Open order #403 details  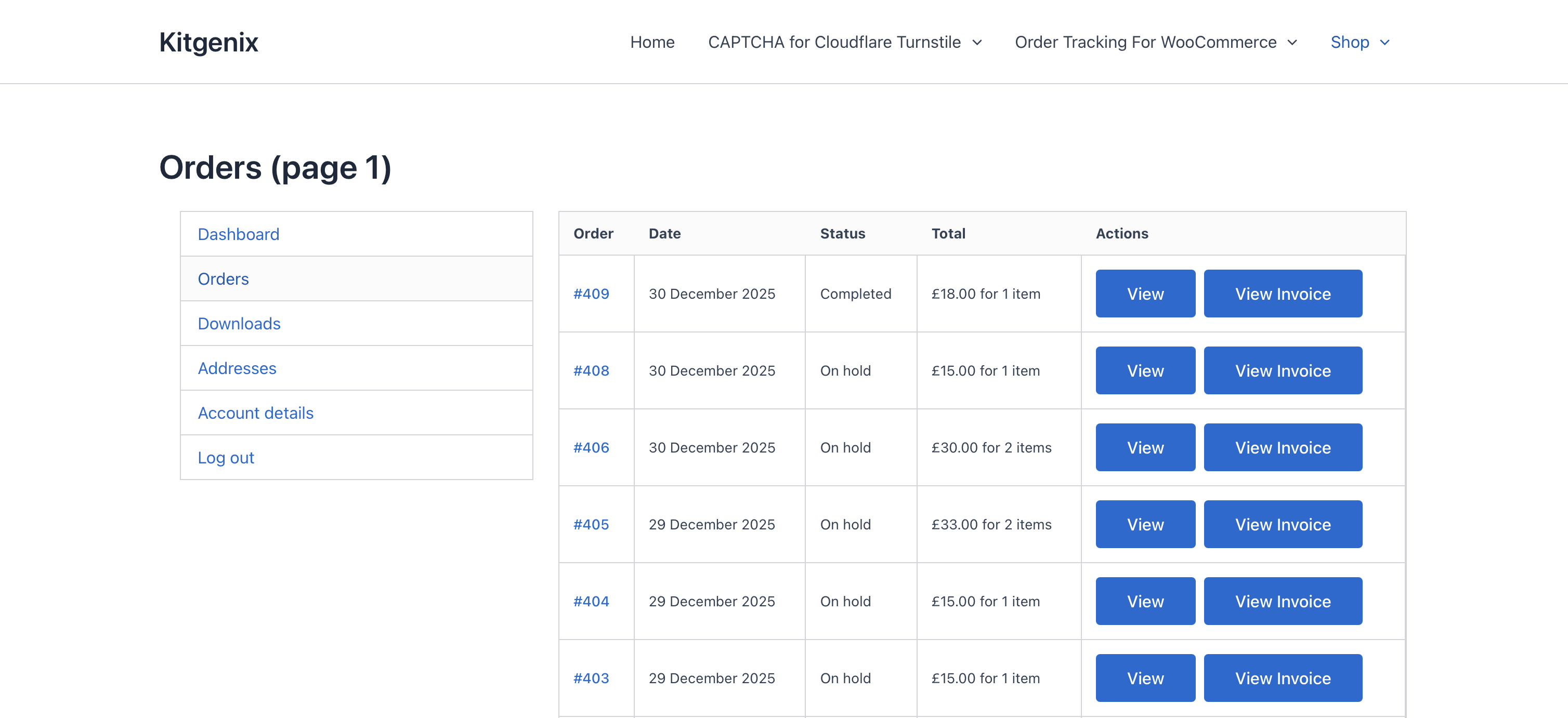point(592,677)
